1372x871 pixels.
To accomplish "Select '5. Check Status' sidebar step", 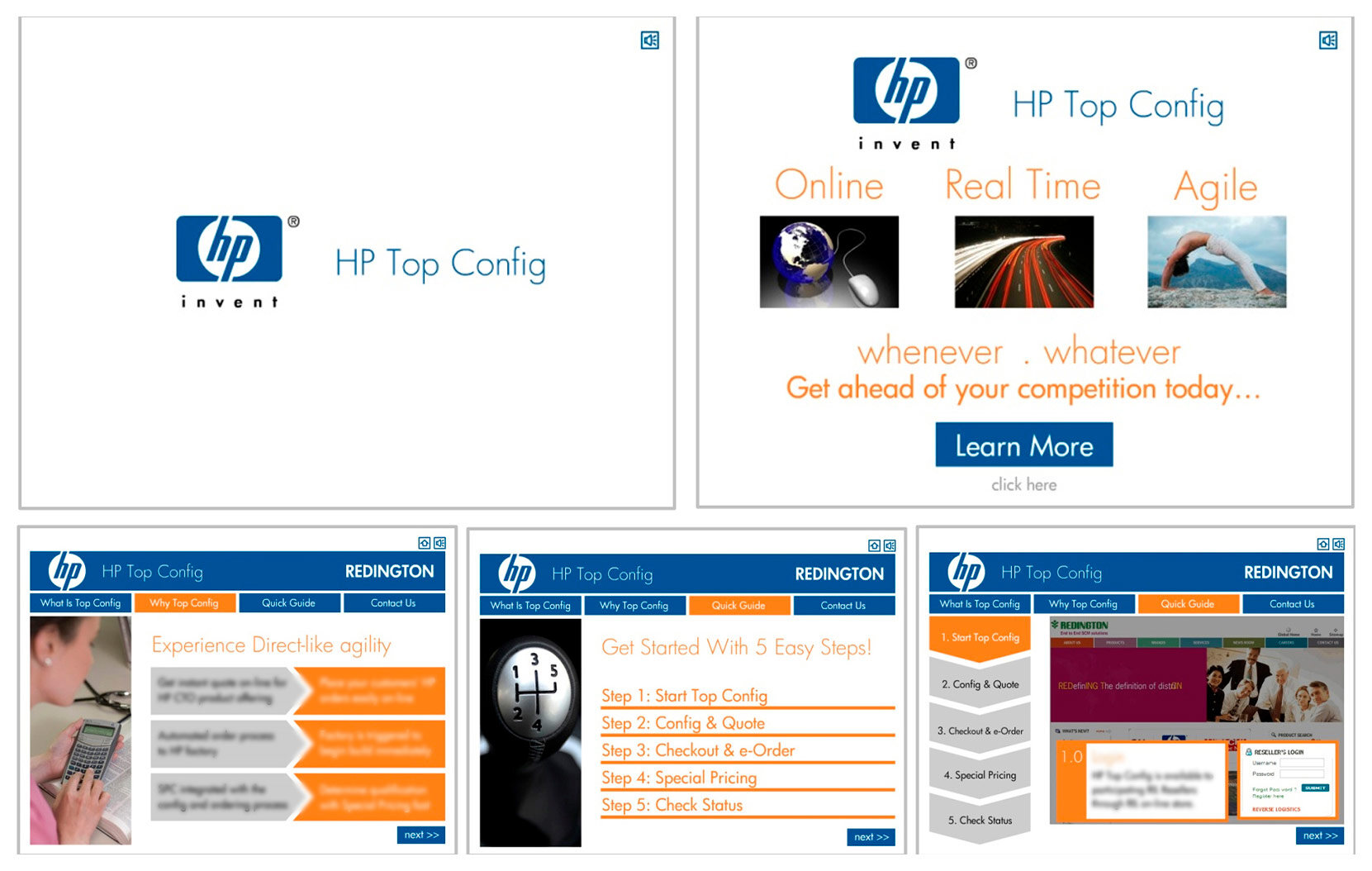I will tap(980, 820).
